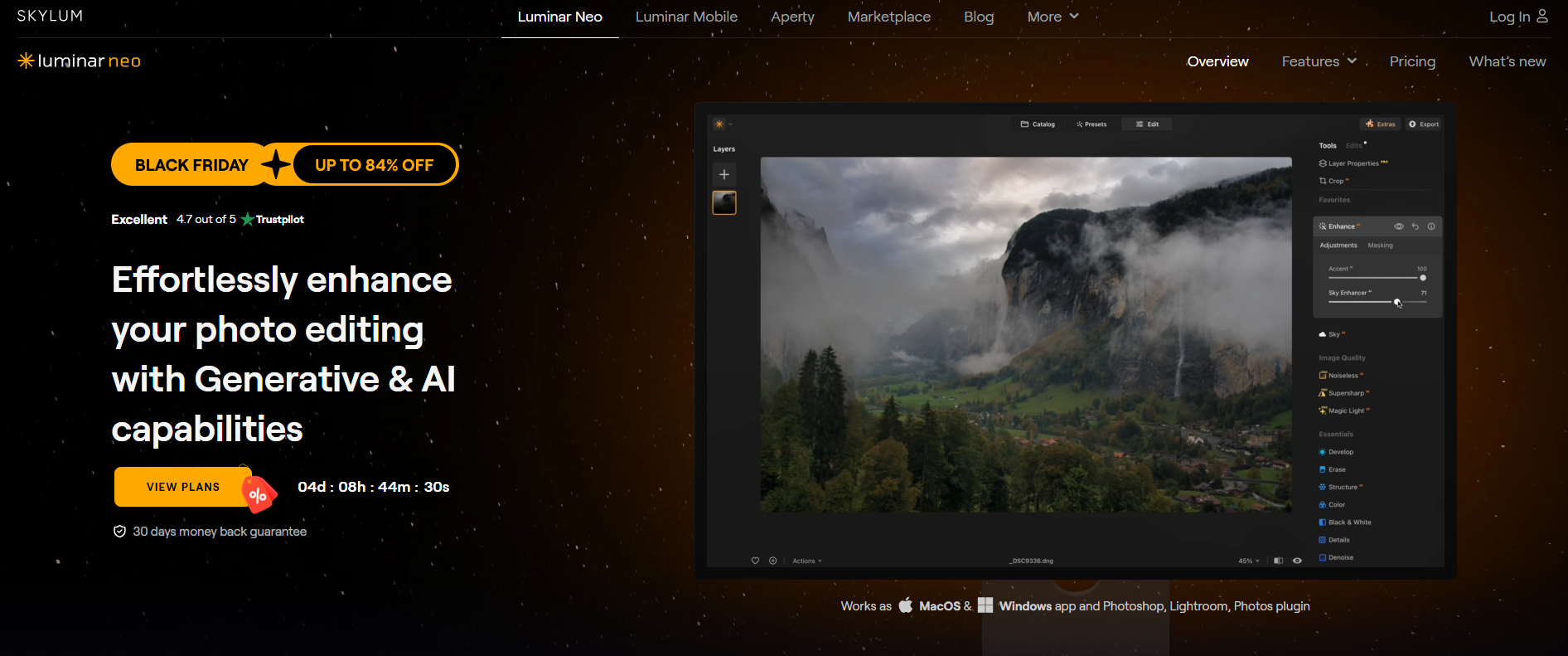Click the Enhance info icon
Screen dimensions: 1568x656
pyautogui.click(x=1431, y=226)
